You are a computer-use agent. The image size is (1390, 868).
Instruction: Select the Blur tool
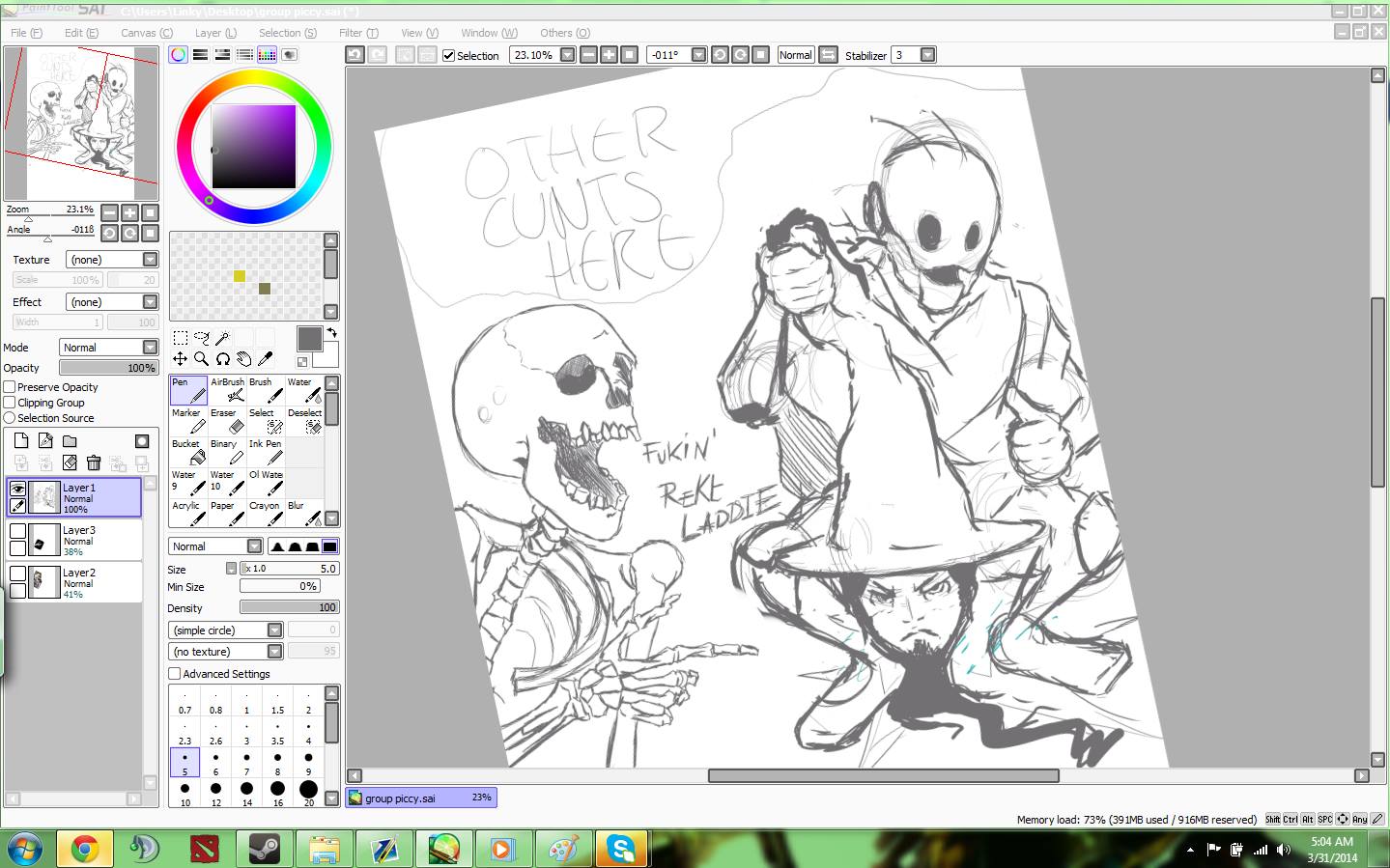click(305, 514)
